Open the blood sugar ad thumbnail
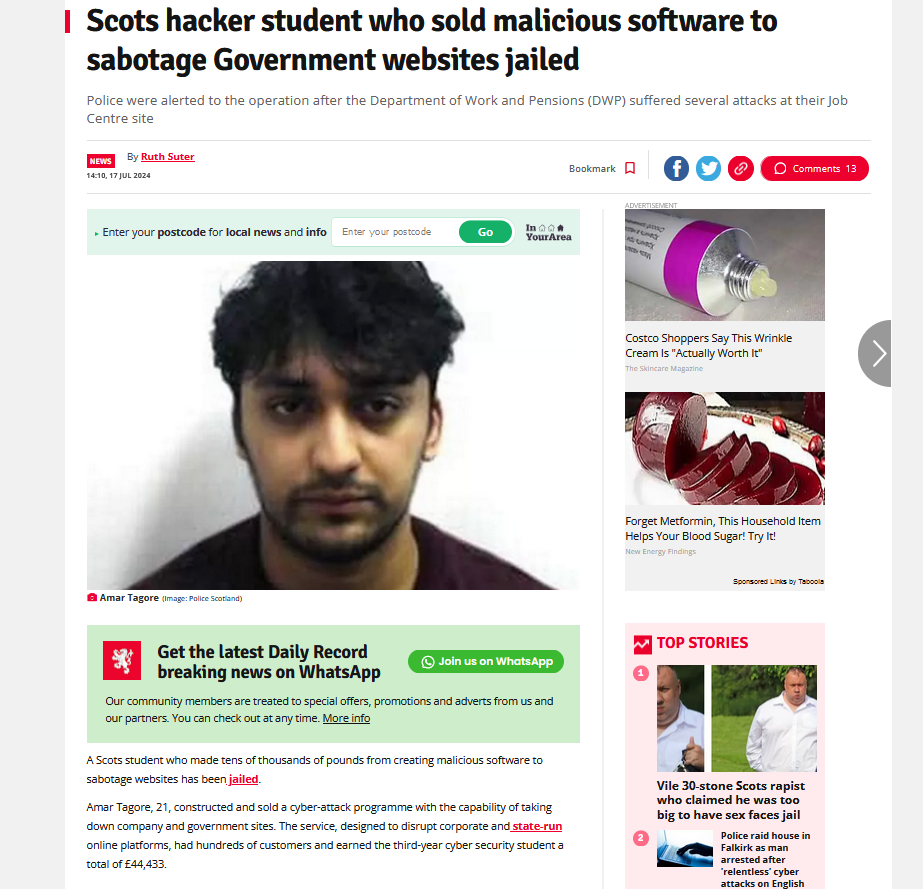923x889 pixels. pos(725,449)
